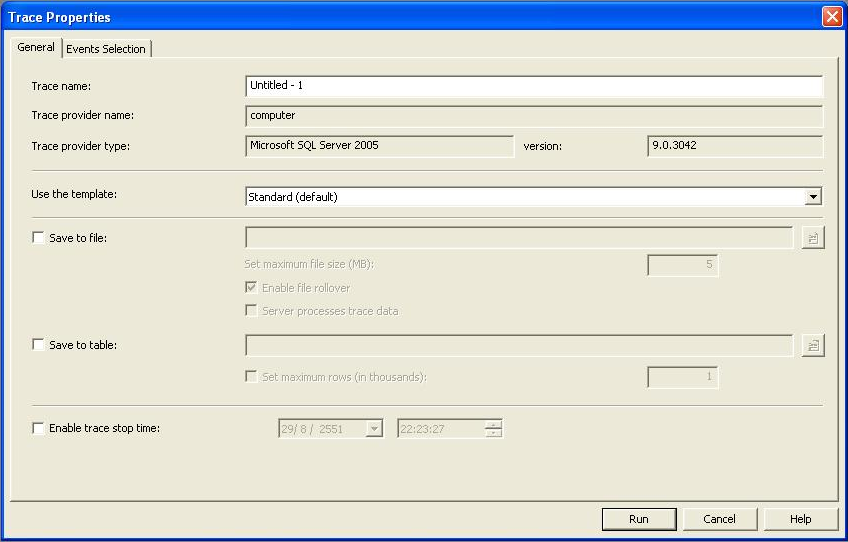848x542 pixels.
Task: Toggle Set maximum rows checkbox
Action: click(x=251, y=377)
